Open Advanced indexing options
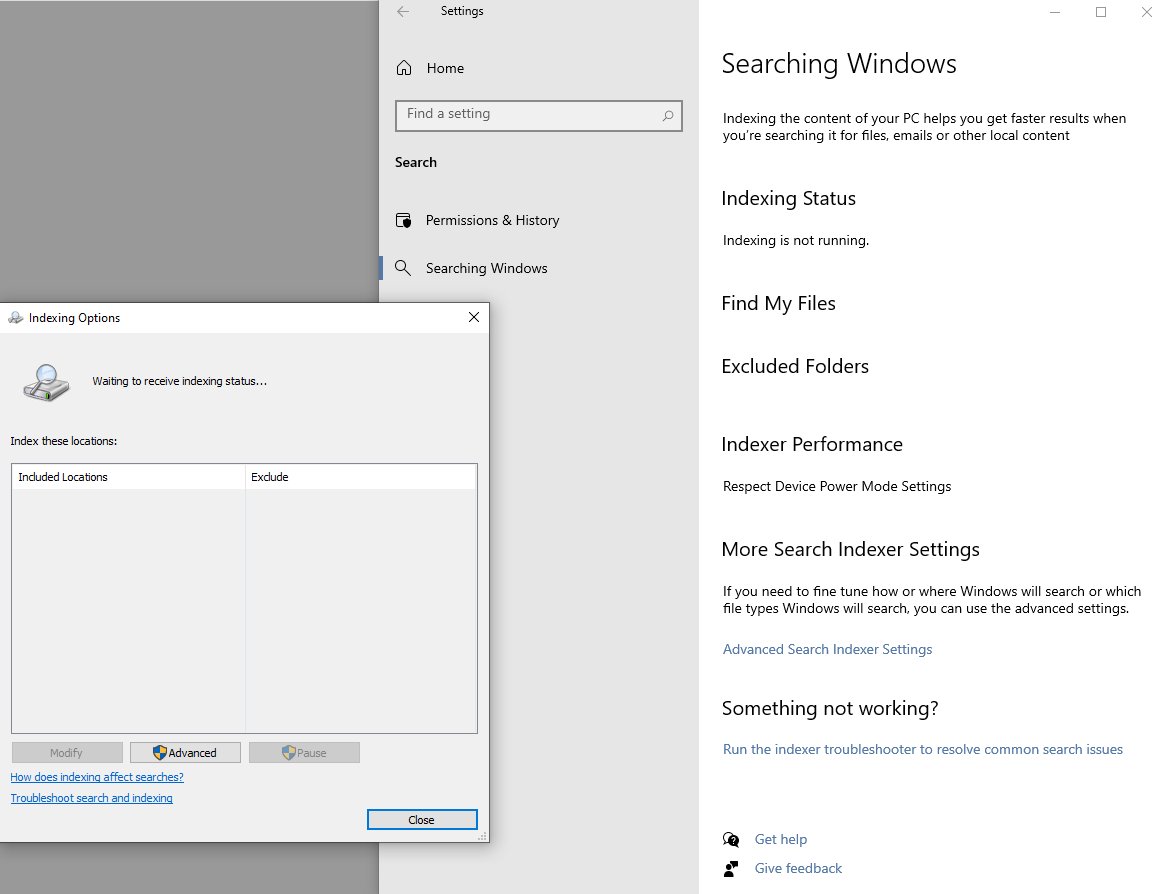Screen dimensions: 1168x894 185,752
